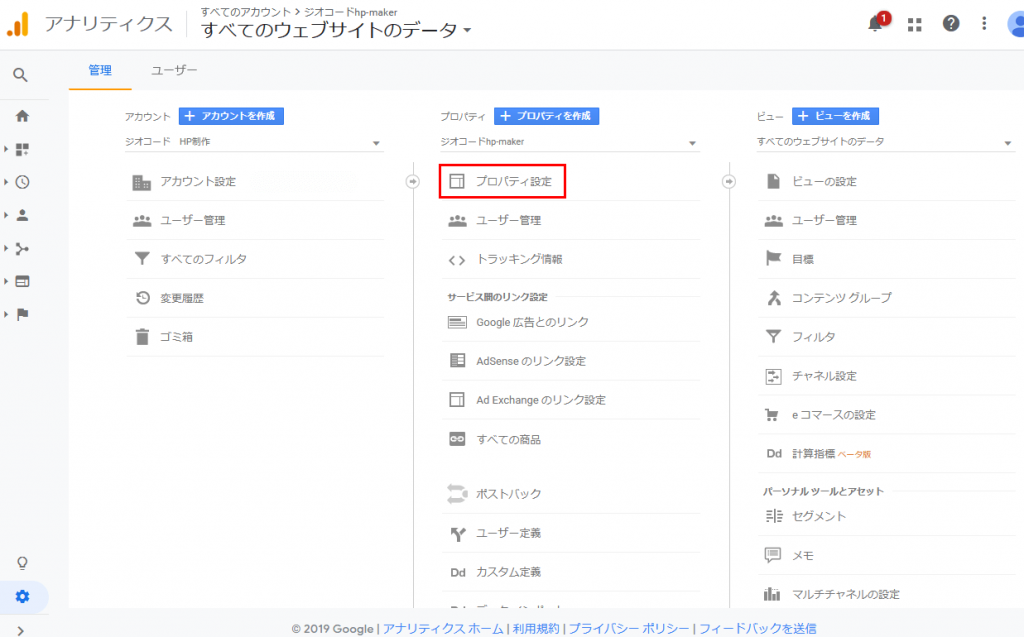Switch to the ユーザー tab
The width and height of the screenshot is (1024, 637).
click(174, 71)
